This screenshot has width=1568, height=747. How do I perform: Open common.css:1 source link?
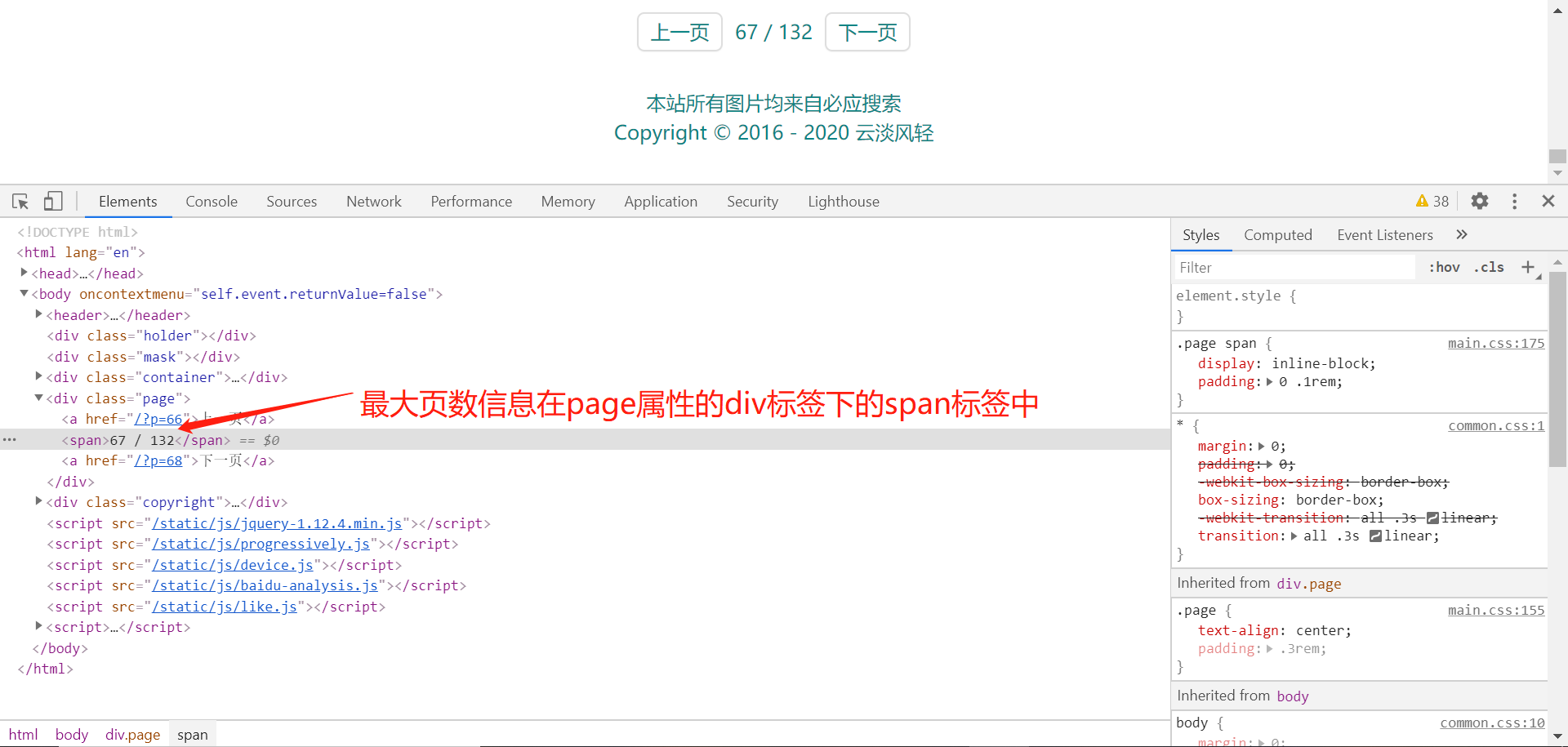(x=1496, y=425)
